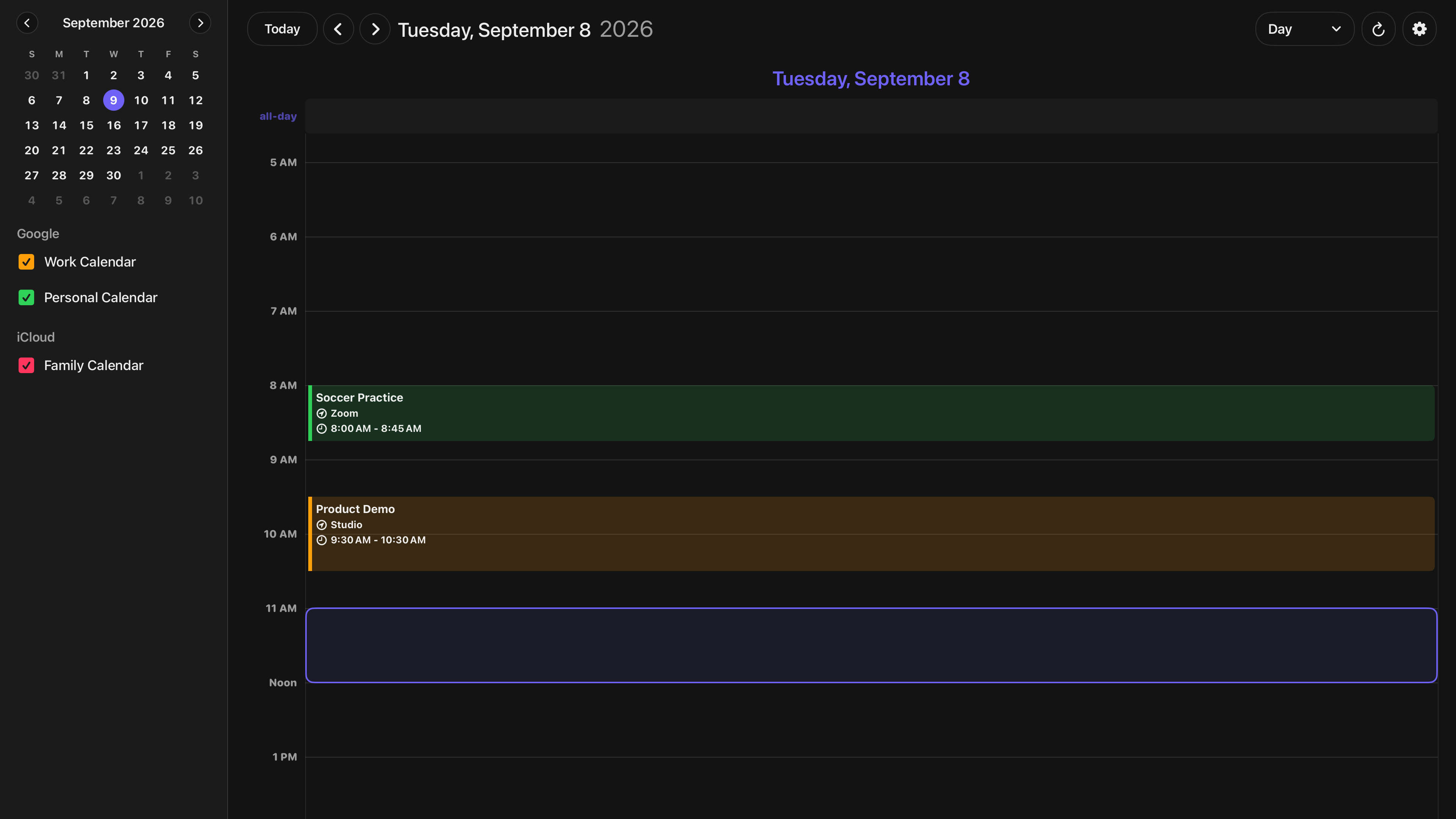1456x819 pixels.
Task: Toggle the Family Calendar checkbox
Action: click(x=27, y=365)
